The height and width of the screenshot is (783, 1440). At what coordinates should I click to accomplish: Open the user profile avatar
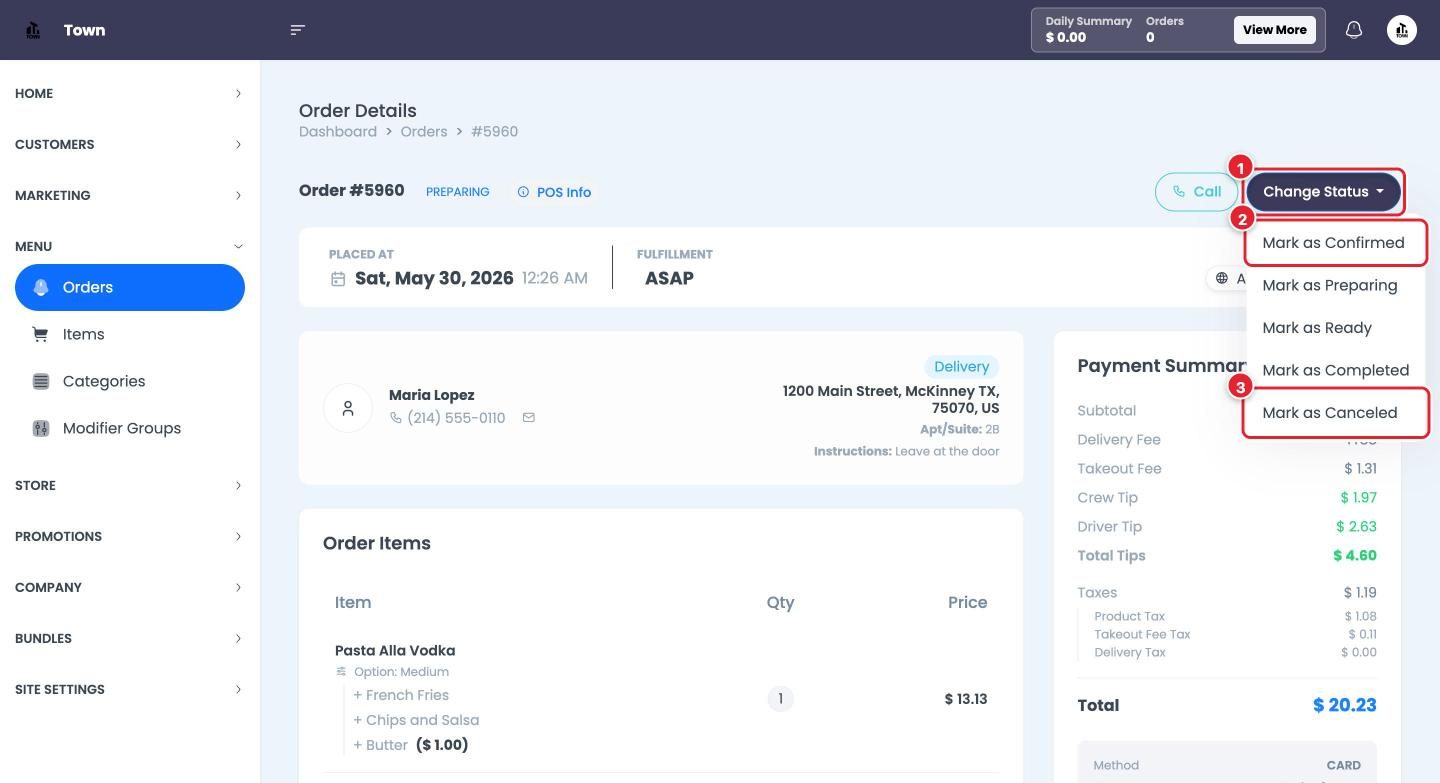click(x=1402, y=30)
